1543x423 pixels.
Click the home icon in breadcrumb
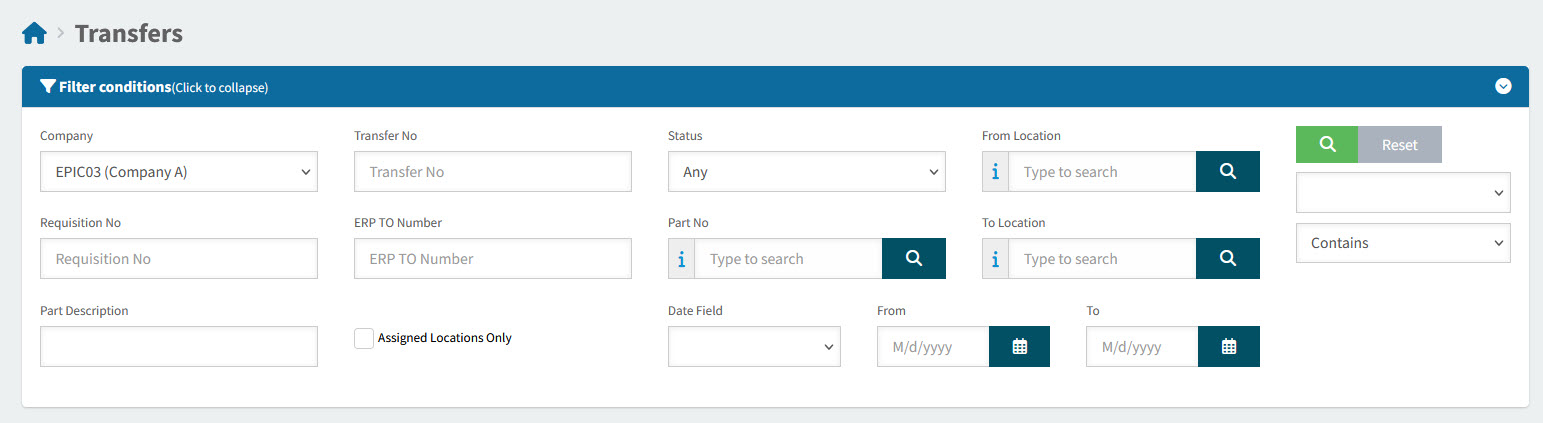34,34
